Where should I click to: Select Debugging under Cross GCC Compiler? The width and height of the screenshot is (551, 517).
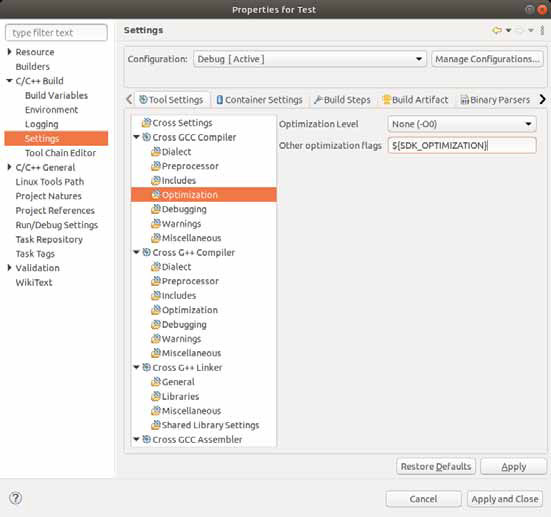tap(184, 209)
